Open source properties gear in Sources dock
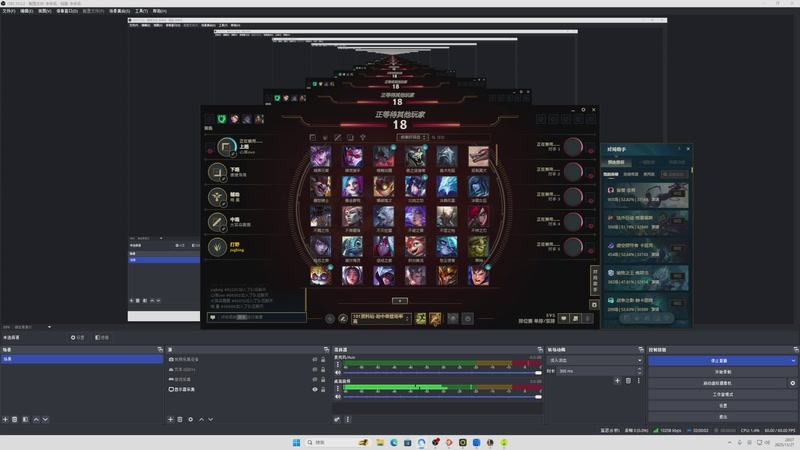 tap(190, 419)
